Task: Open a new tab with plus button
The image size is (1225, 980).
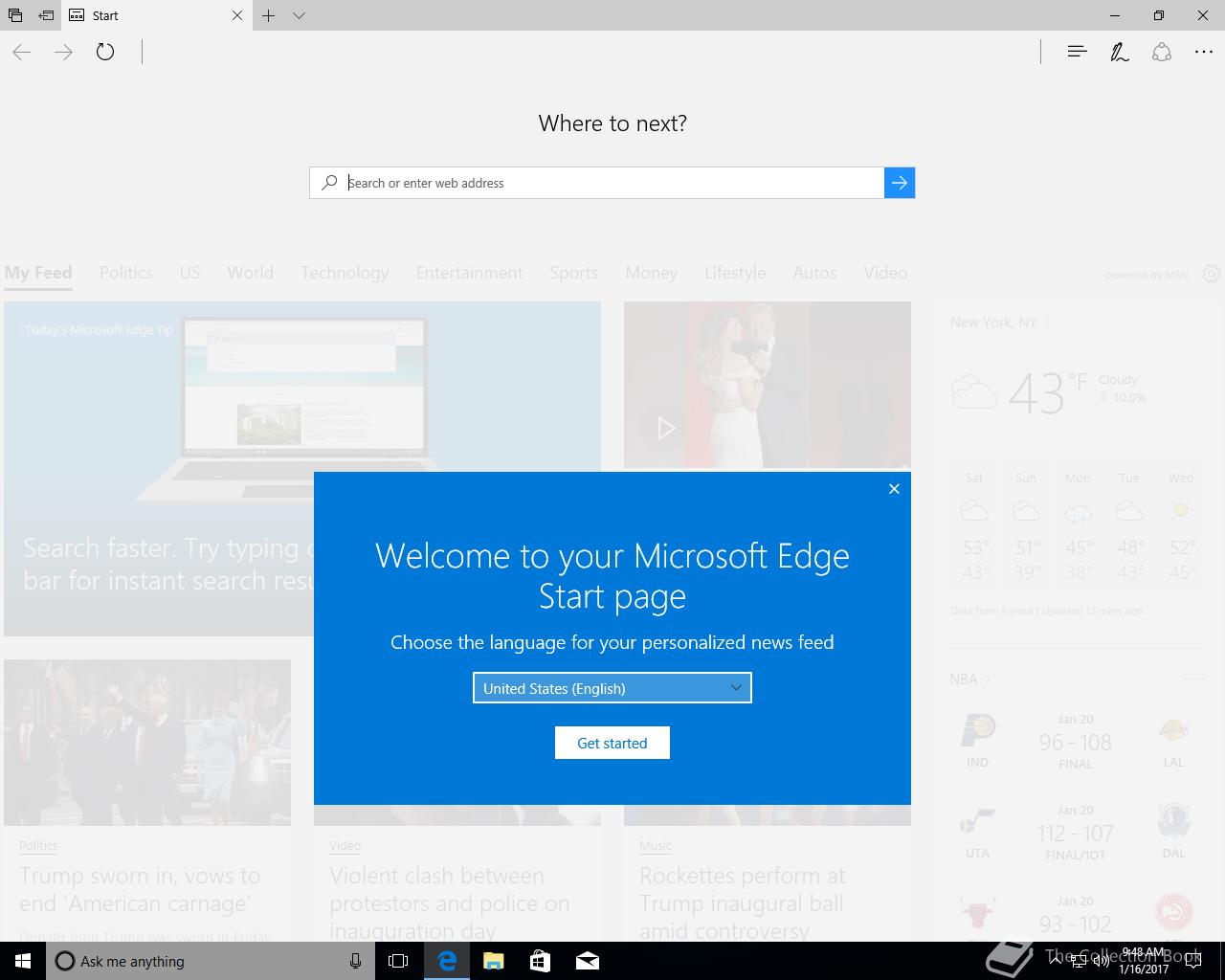Action: click(269, 15)
